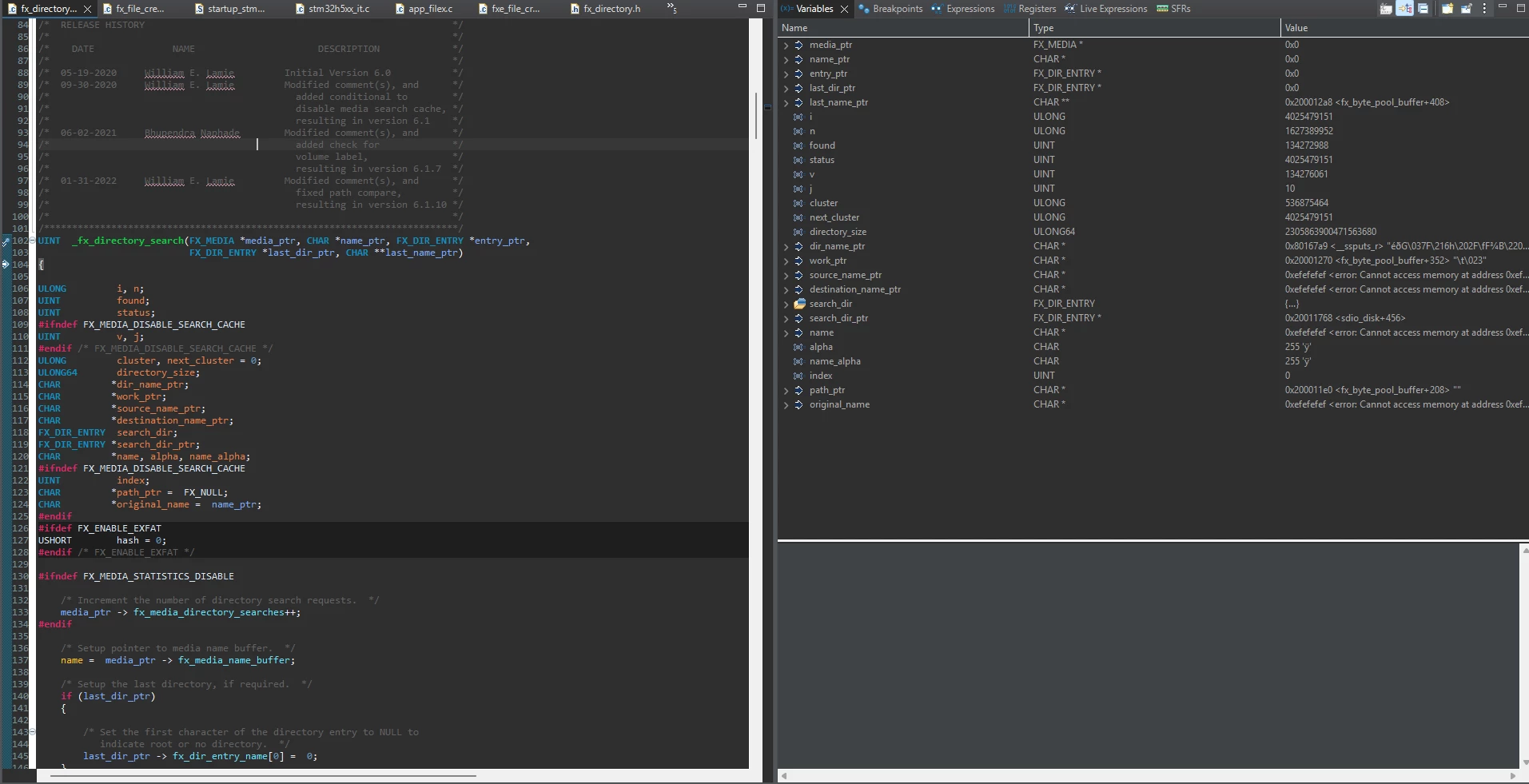Expand the media_ptr variable
The height and width of the screenshot is (784, 1529).
(786, 45)
